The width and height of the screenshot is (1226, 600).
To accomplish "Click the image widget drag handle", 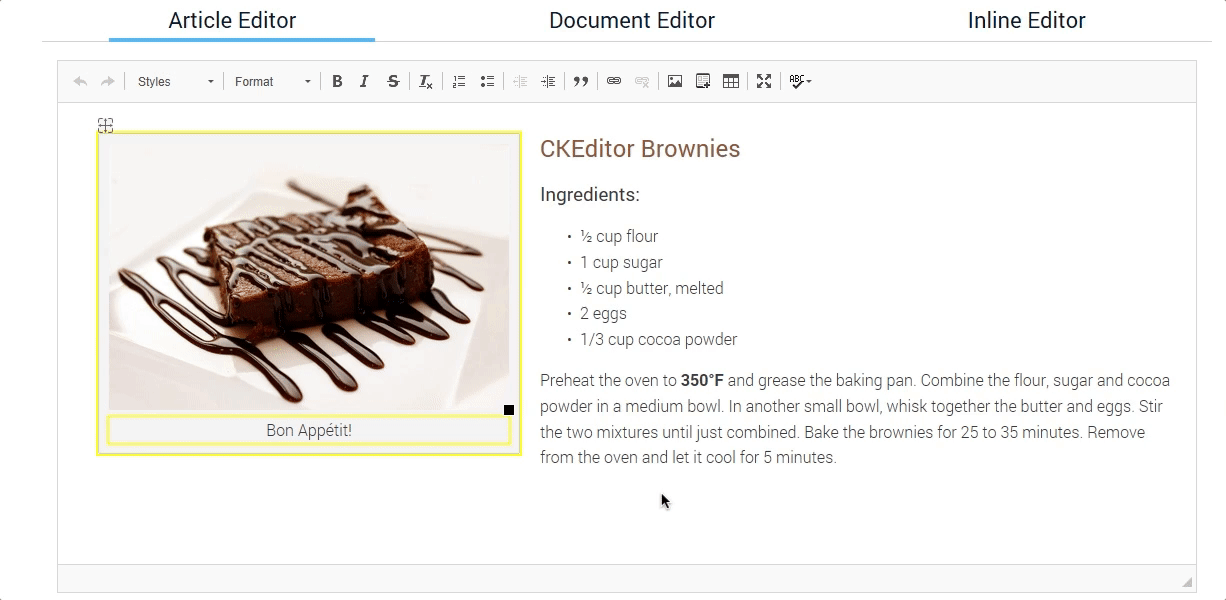I will click(x=105, y=125).
